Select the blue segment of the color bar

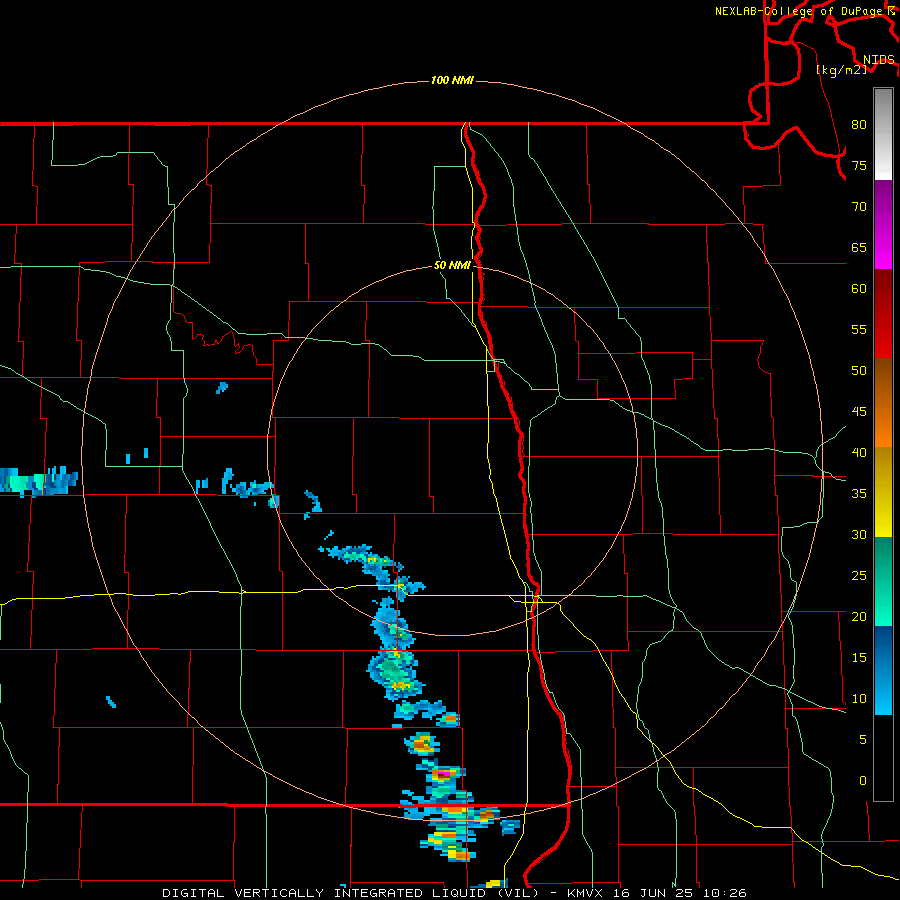coord(883,670)
